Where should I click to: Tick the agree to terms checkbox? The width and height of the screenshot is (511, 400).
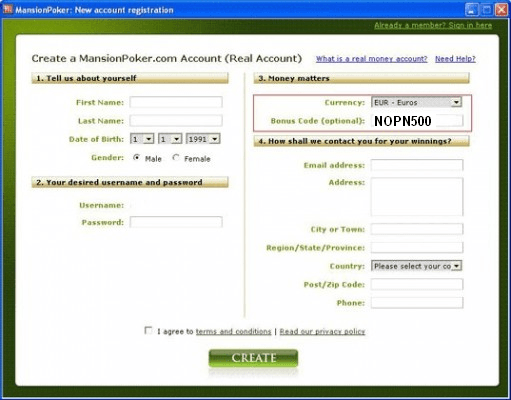point(148,330)
